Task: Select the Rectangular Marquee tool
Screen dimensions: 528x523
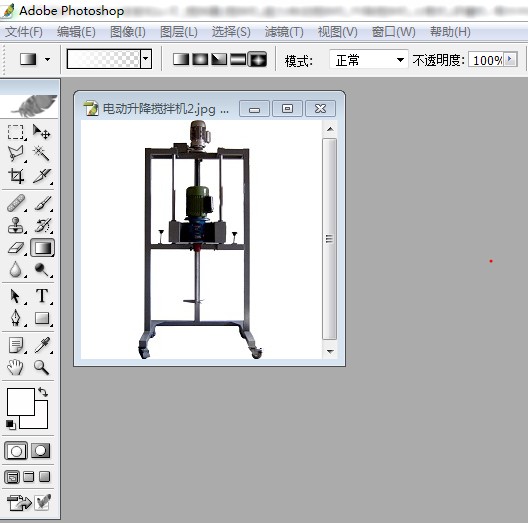Action: click(15, 132)
